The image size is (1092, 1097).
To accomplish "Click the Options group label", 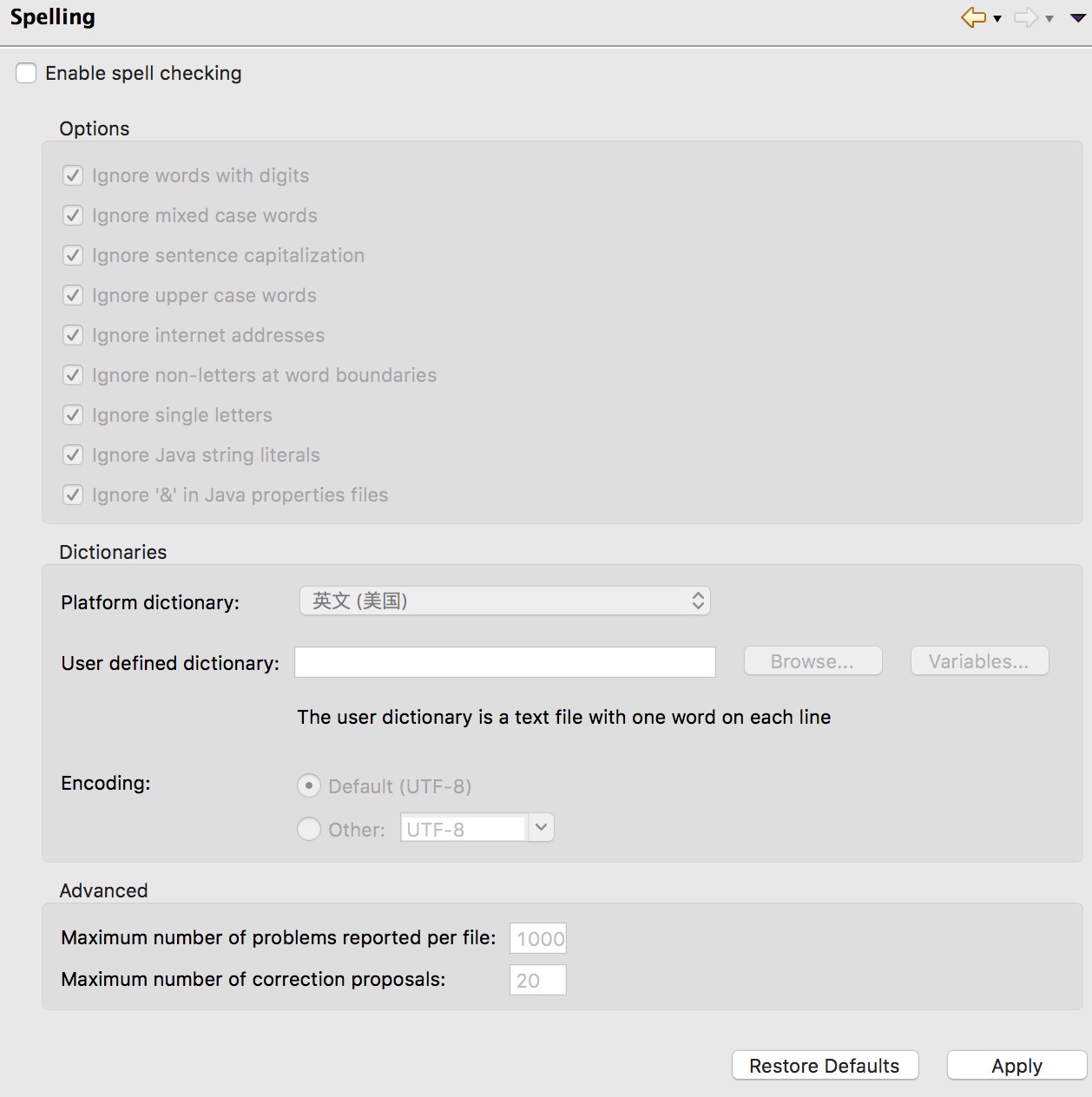I will 95,128.
